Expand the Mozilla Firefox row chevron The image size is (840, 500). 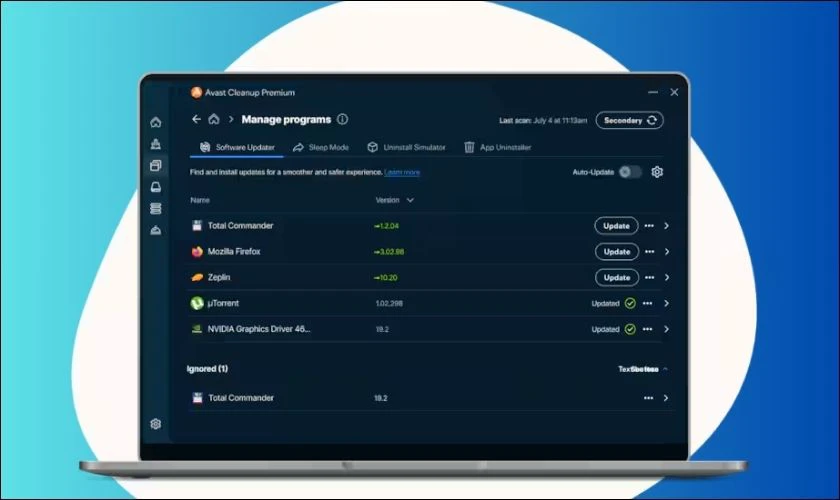667,251
